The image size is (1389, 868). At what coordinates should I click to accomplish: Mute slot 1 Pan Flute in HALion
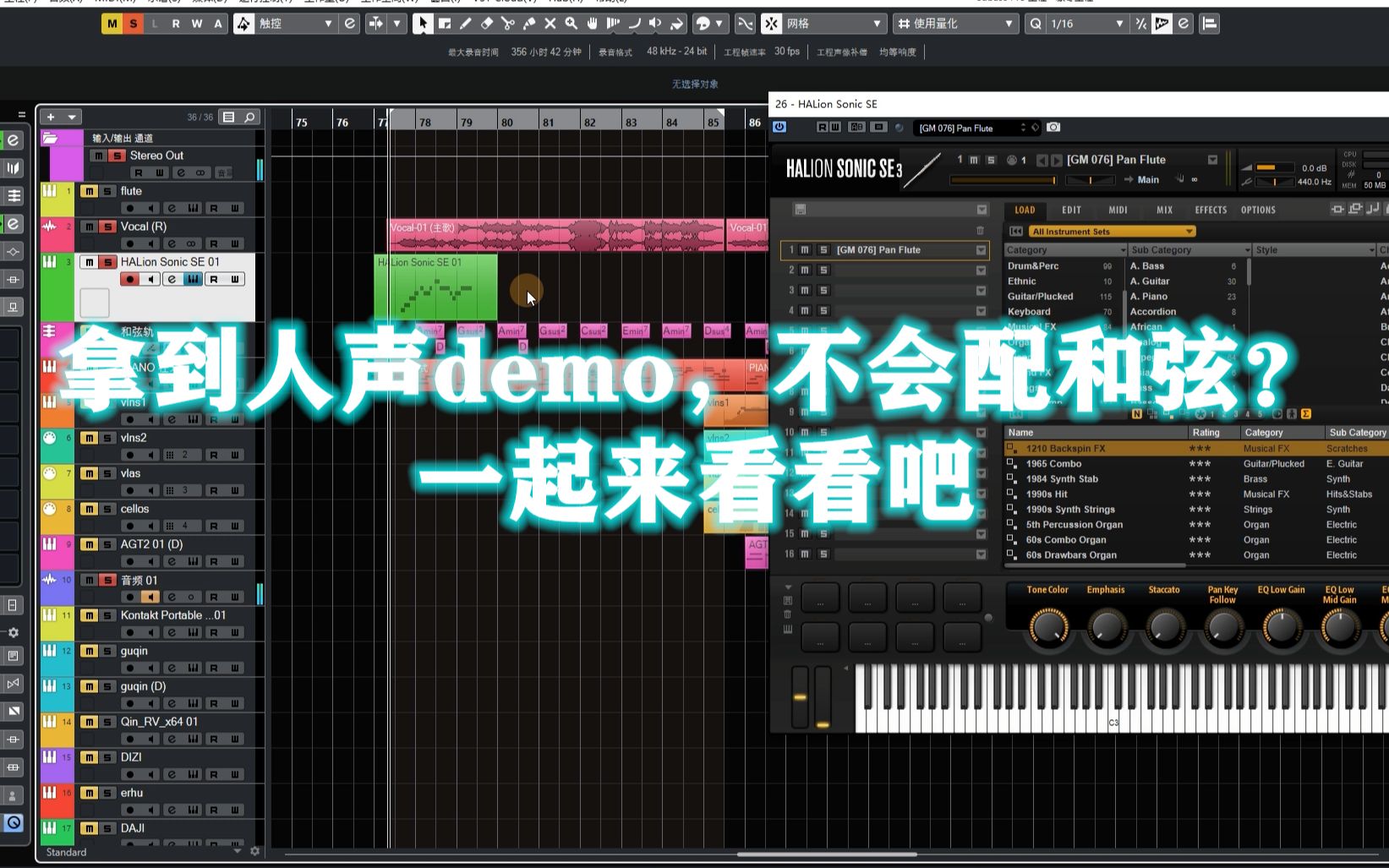tap(805, 250)
